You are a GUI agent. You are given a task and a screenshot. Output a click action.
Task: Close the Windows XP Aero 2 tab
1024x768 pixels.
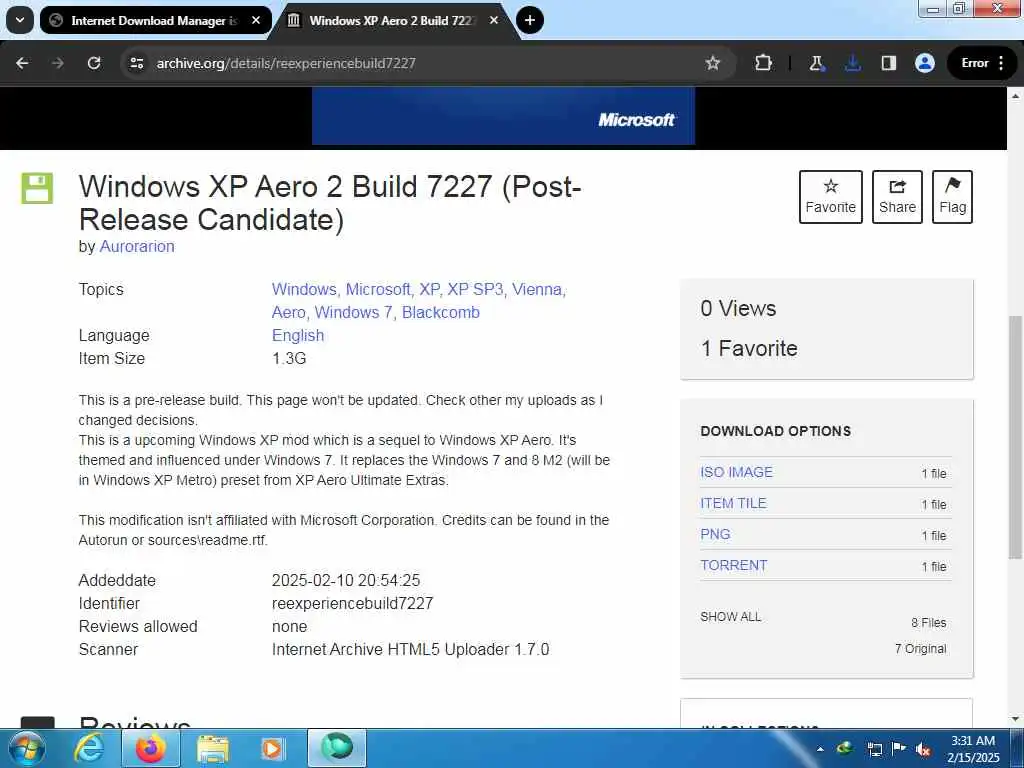click(494, 20)
